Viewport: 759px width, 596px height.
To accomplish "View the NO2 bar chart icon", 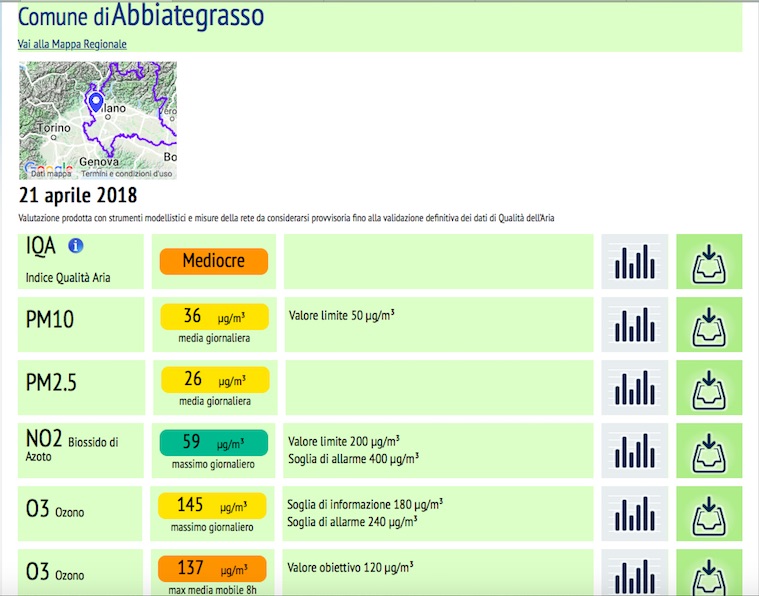I will coord(635,451).
